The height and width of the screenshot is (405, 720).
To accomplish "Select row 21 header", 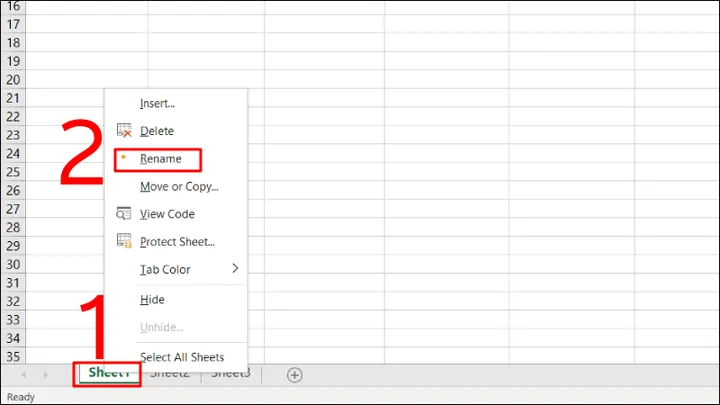I will click(13, 98).
